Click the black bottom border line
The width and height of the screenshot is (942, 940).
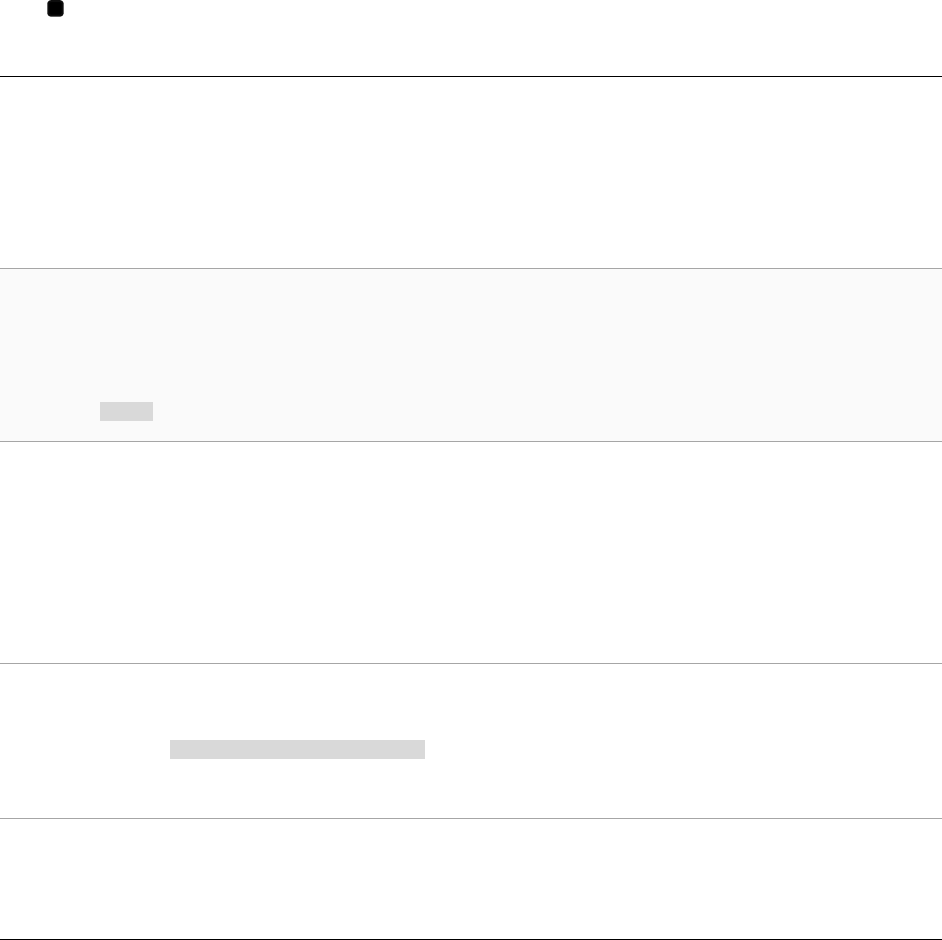(x=471, y=939)
